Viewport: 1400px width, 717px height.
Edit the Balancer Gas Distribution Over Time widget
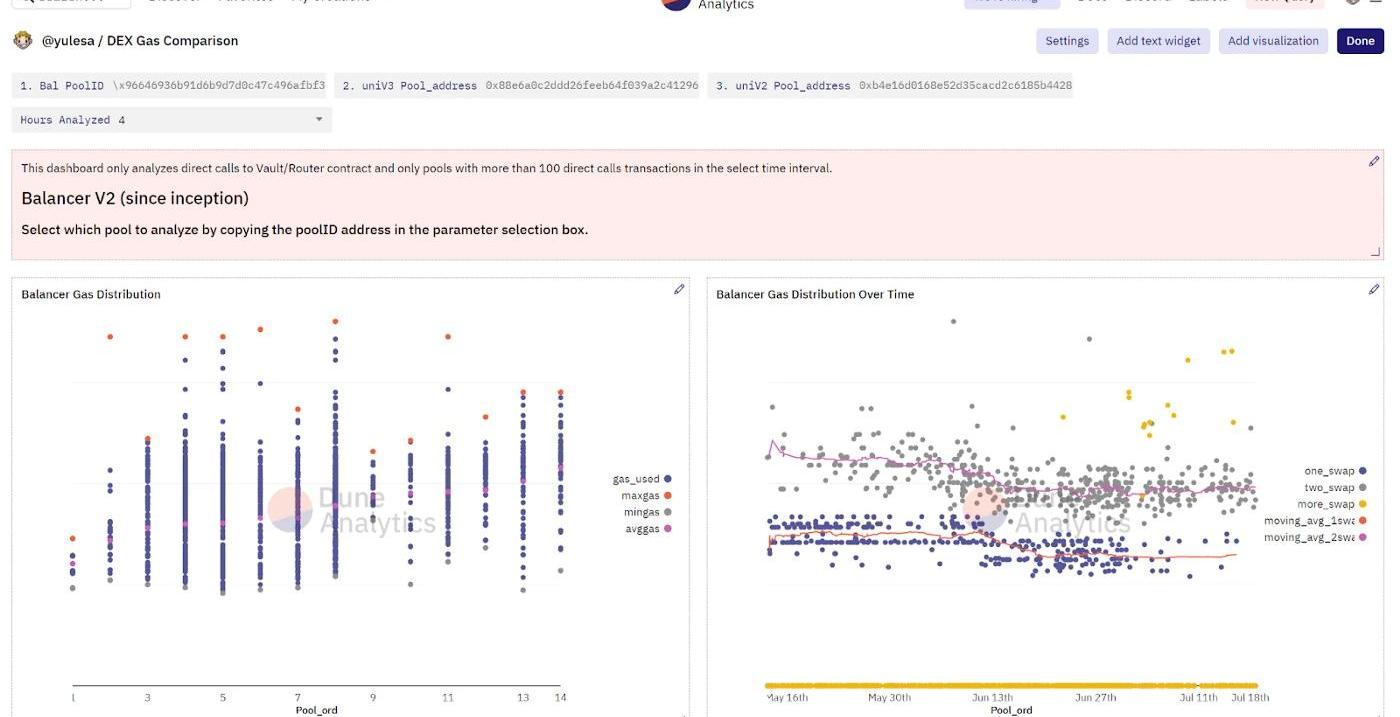pyautogui.click(x=1373, y=289)
